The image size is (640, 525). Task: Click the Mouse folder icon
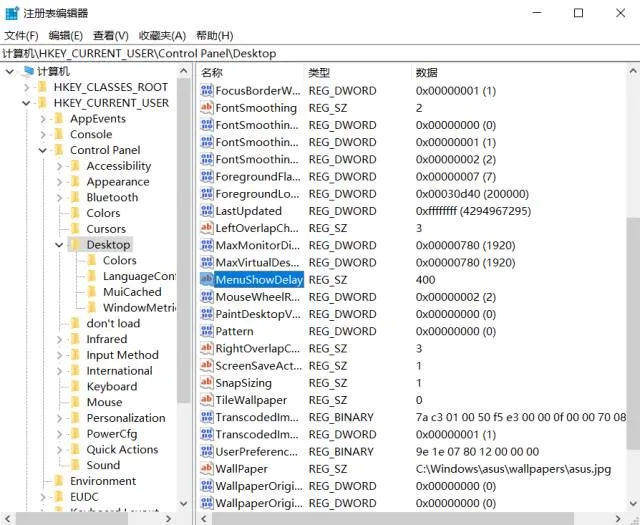(x=75, y=402)
